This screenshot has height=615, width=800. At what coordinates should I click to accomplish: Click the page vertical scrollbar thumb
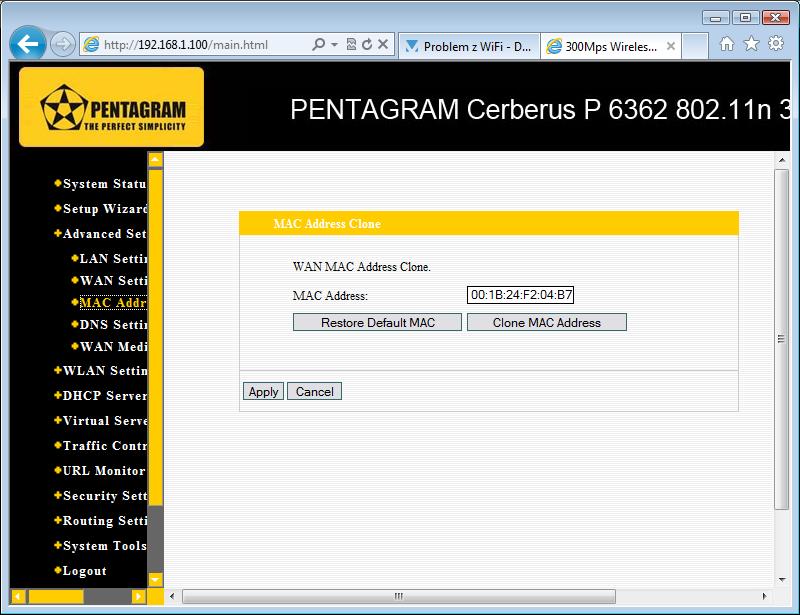782,339
